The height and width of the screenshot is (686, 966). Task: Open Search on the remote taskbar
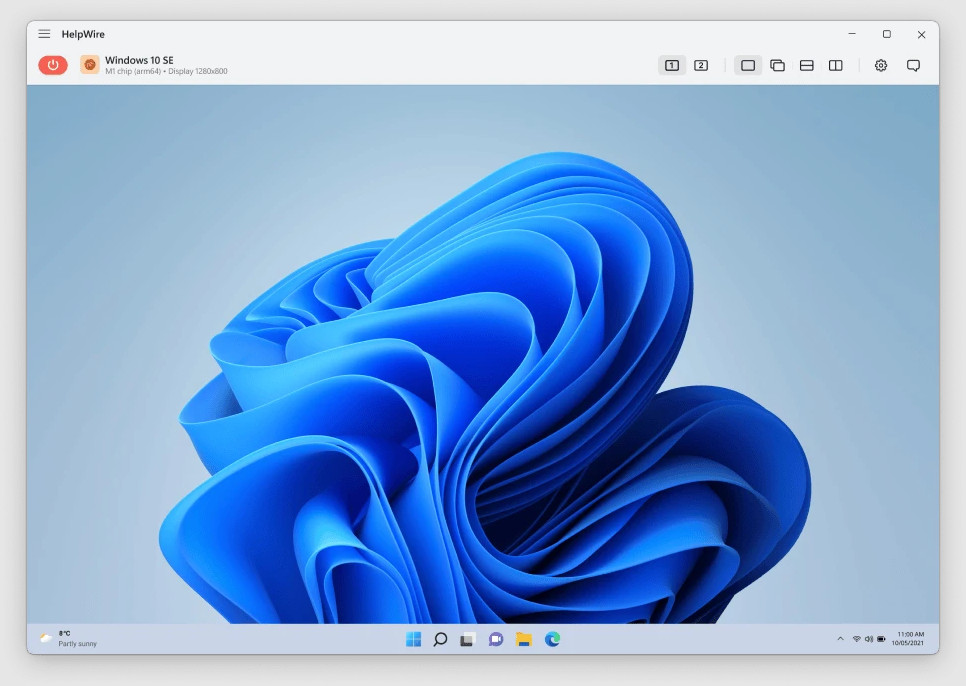pyautogui.click(x=440, y=639)
